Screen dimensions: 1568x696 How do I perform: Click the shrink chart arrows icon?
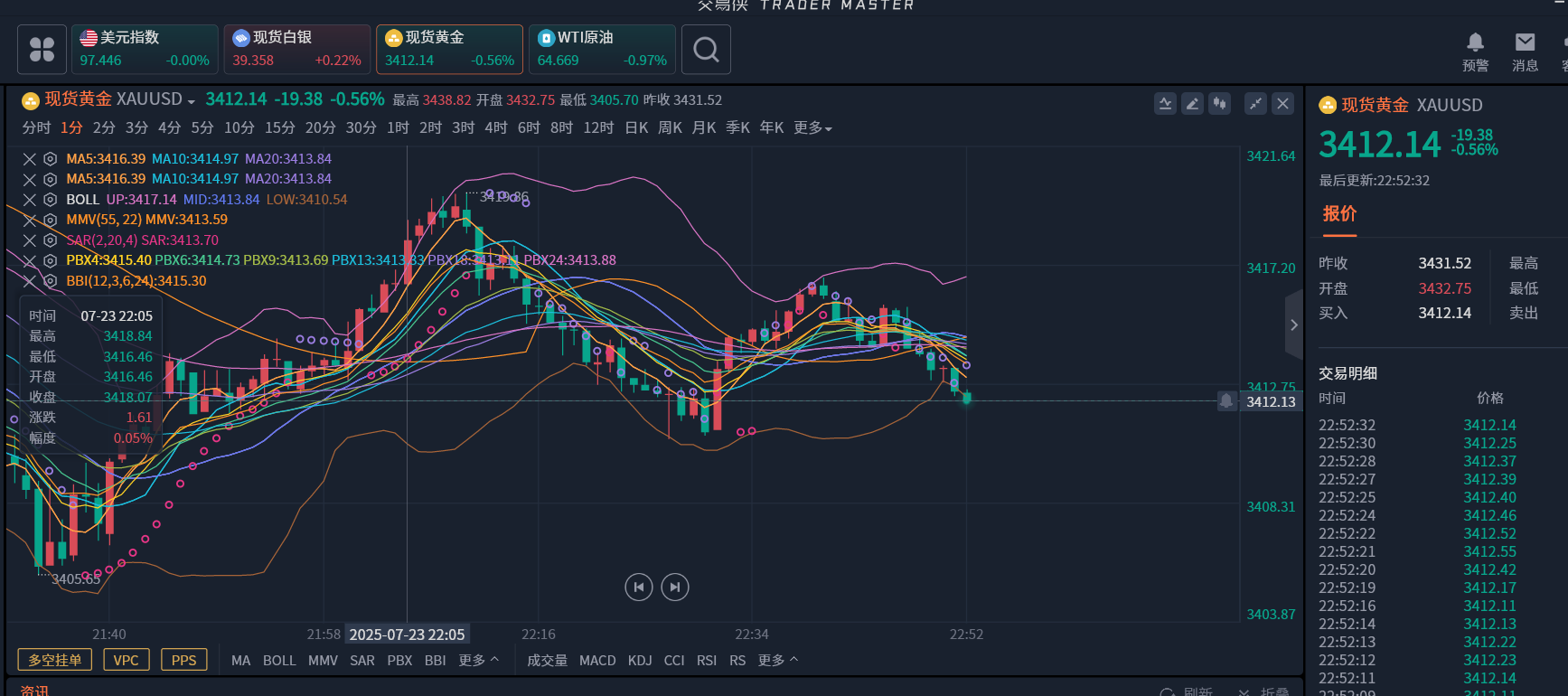point(1255,104)
